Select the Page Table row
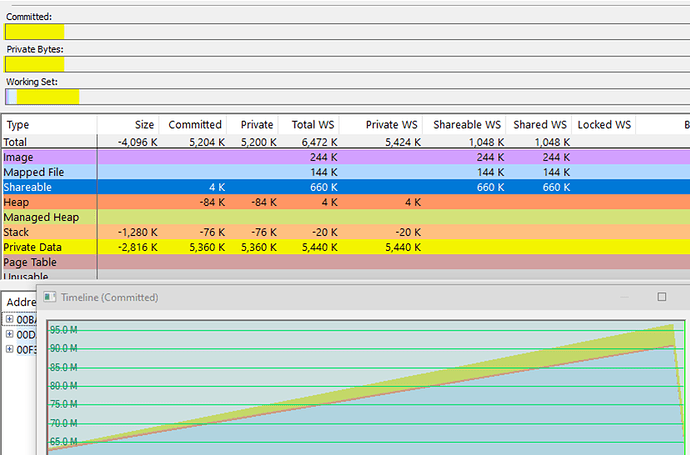 click(x=346, y=262)
